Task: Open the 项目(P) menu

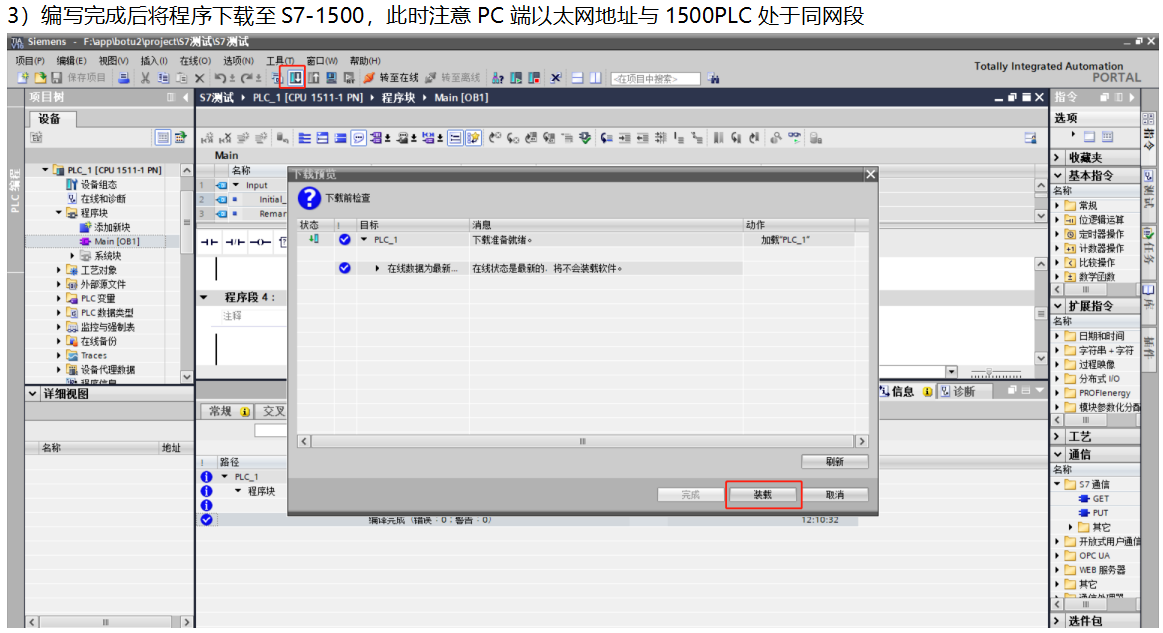Action: [30, 61]
